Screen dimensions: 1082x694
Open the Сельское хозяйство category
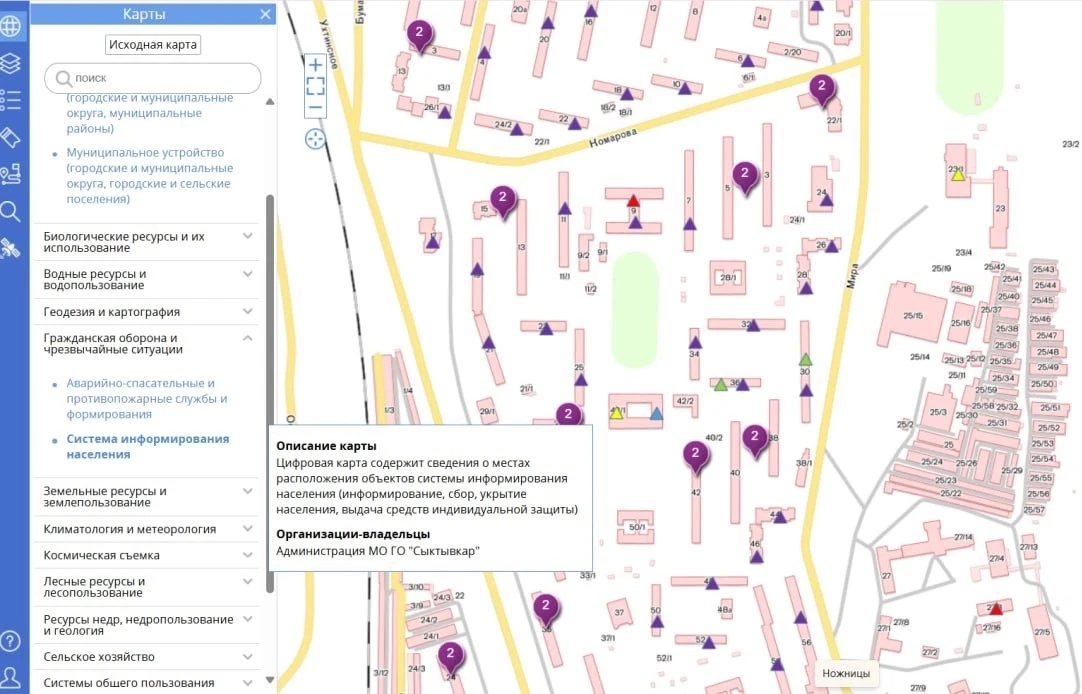tap(146, 657)
